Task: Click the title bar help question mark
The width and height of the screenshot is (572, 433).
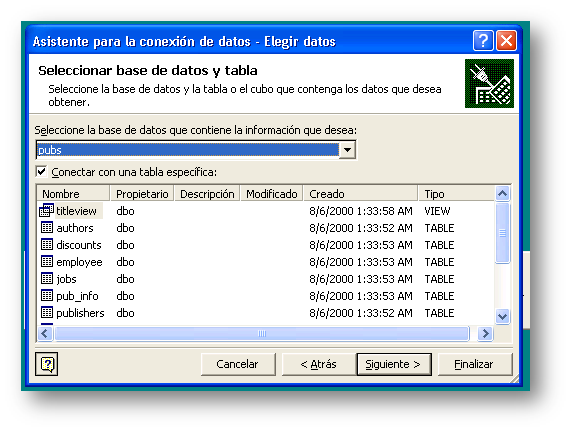Action: point(483,40)
